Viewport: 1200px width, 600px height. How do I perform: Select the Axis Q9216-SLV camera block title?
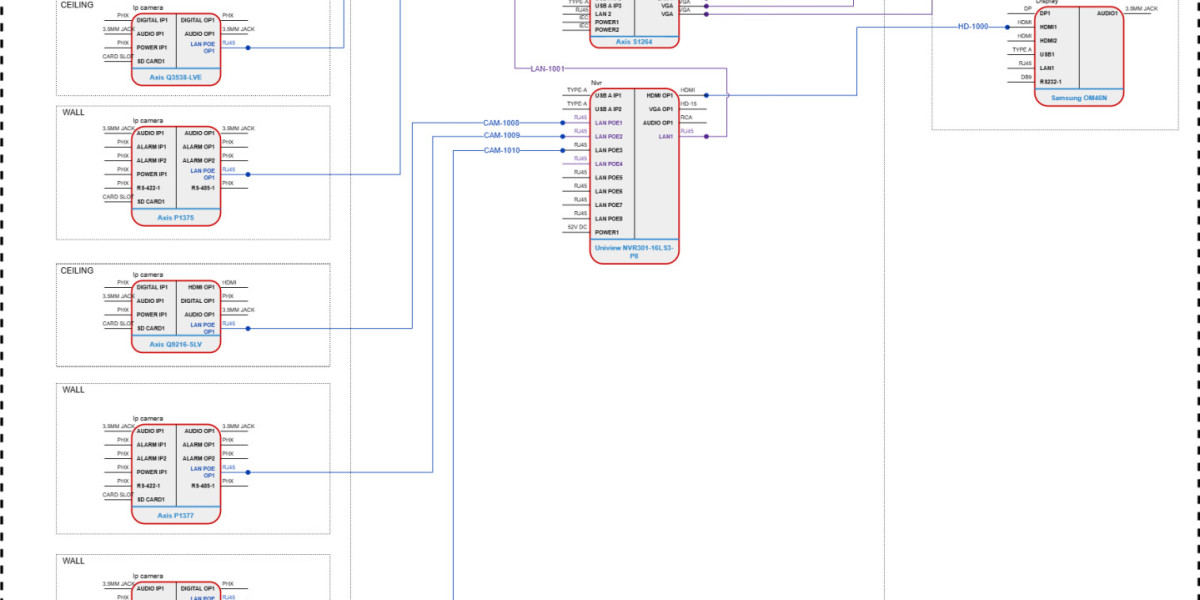176,344
